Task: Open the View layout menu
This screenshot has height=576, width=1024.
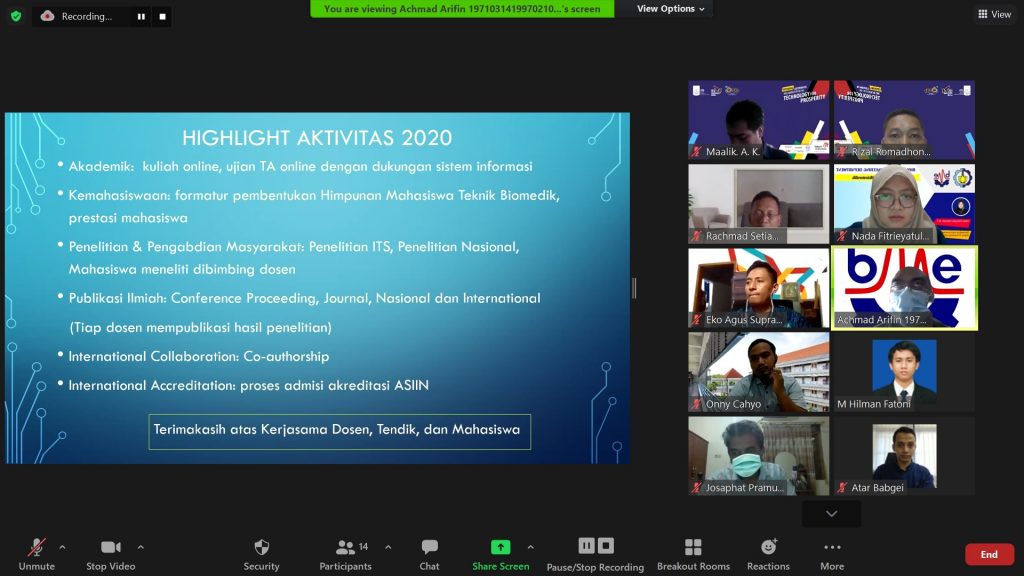Action: point(994,14)
